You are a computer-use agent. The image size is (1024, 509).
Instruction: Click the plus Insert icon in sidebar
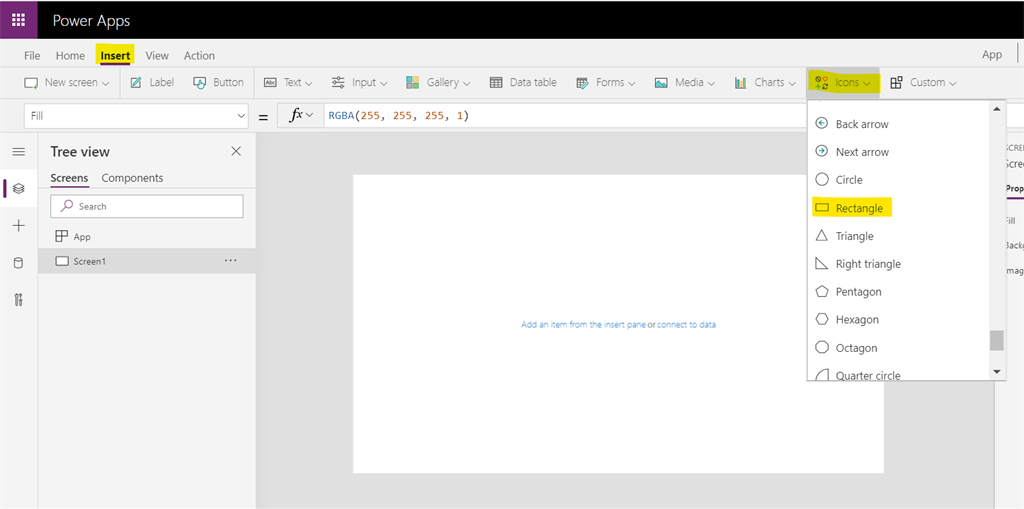pyautogui.click(x=19, y=226)
